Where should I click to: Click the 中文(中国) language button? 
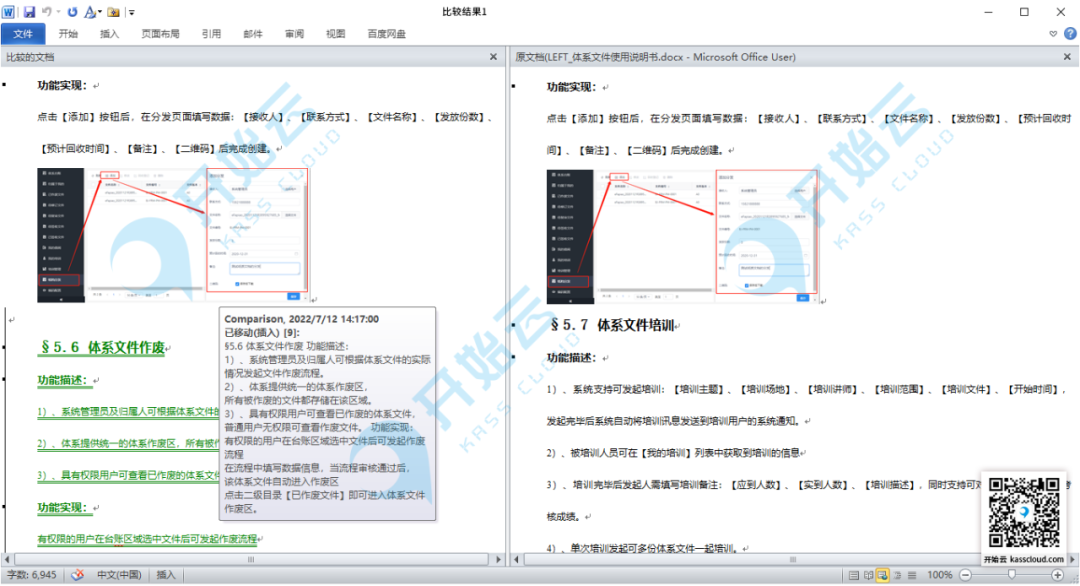pyautogui.click(x=119, y=575)
